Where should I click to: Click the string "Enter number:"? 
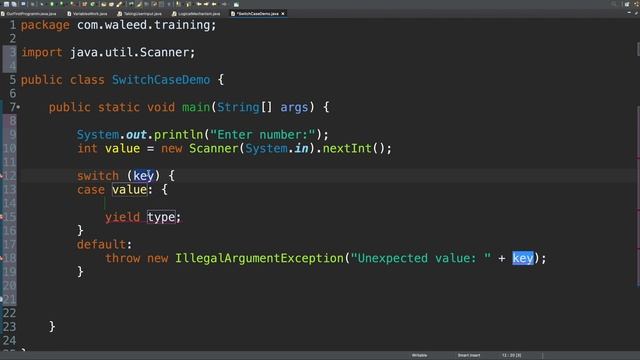tap(263, 134)
